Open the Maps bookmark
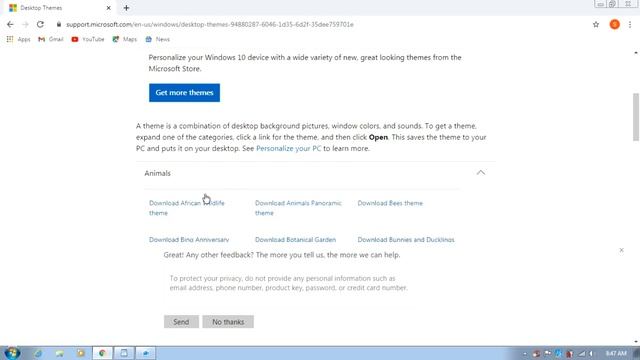Screen dimensions: 640x360 (x=124, y=39)
